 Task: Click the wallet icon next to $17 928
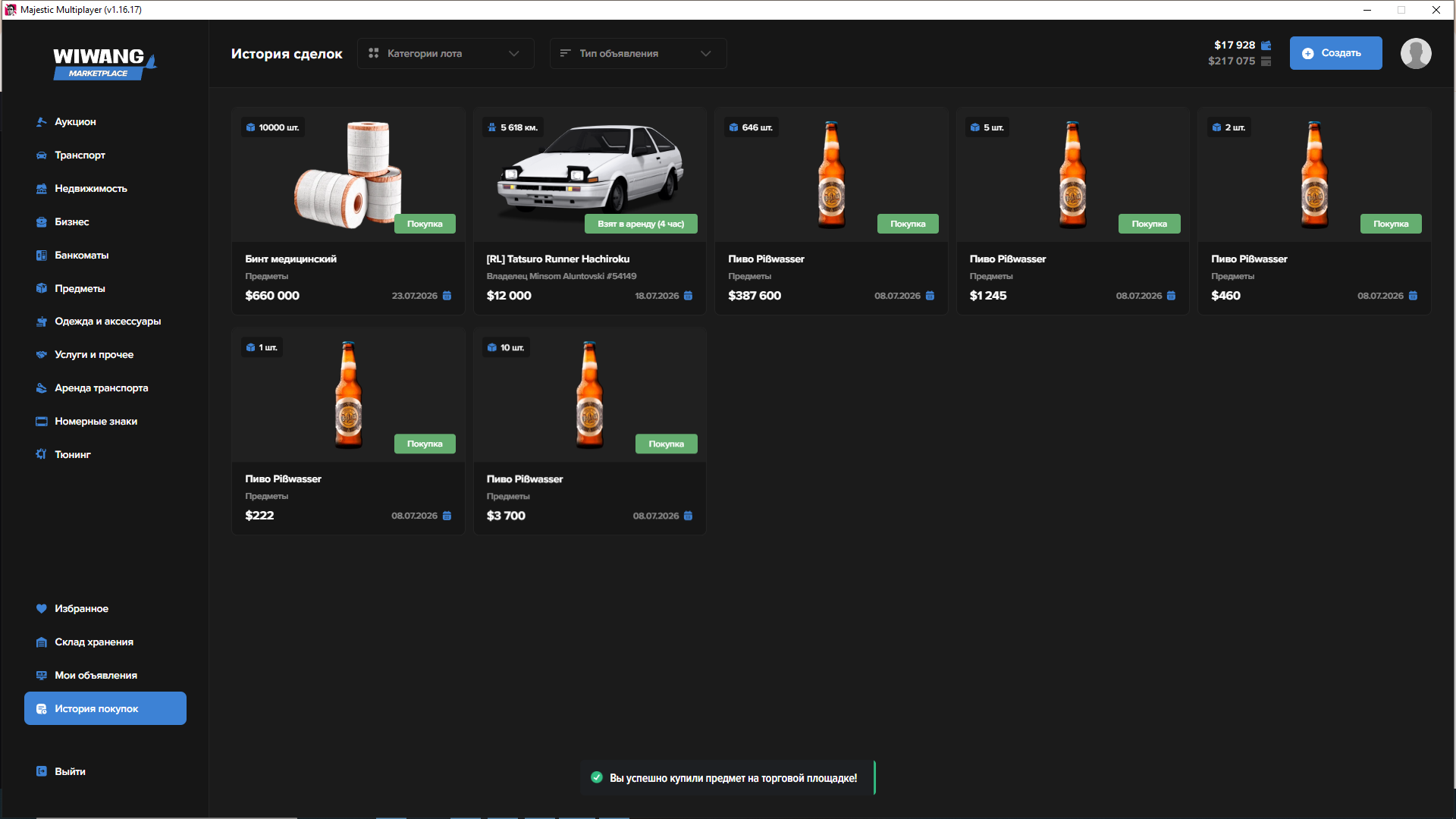click(x=1266, y=45)
